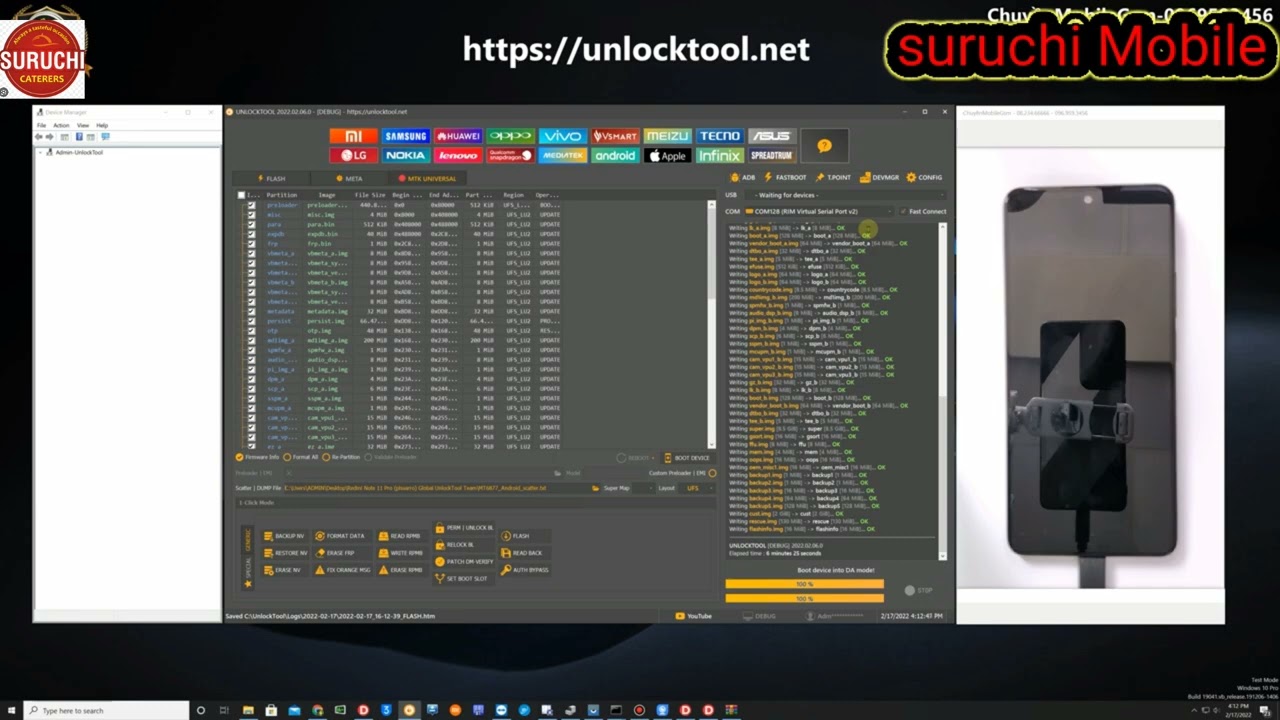Select the Xiaomi MI brand icon
The width and height of the screenshot is (1280, 720).
click(x=354, y=136)
